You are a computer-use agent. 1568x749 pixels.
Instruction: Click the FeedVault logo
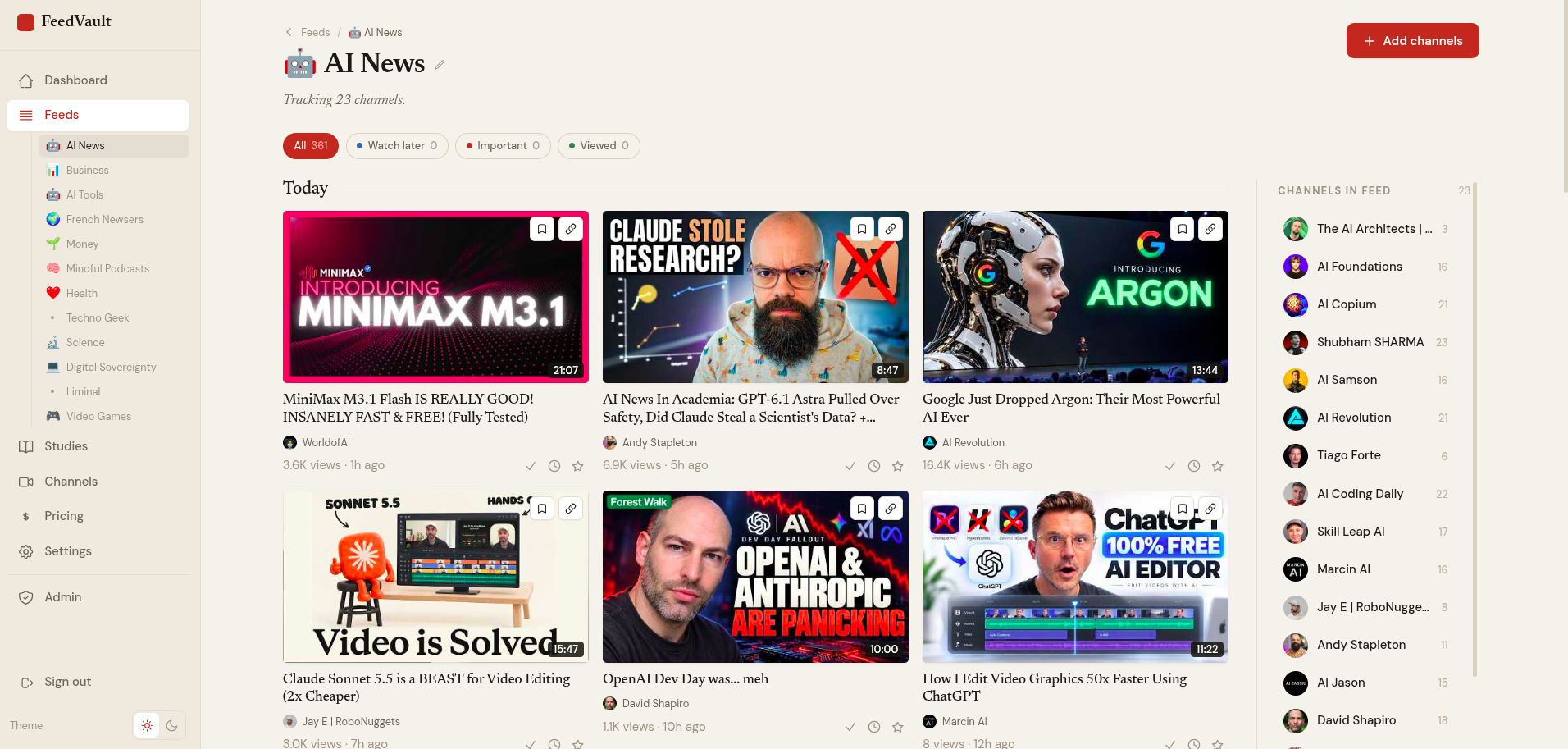[65, 21]
